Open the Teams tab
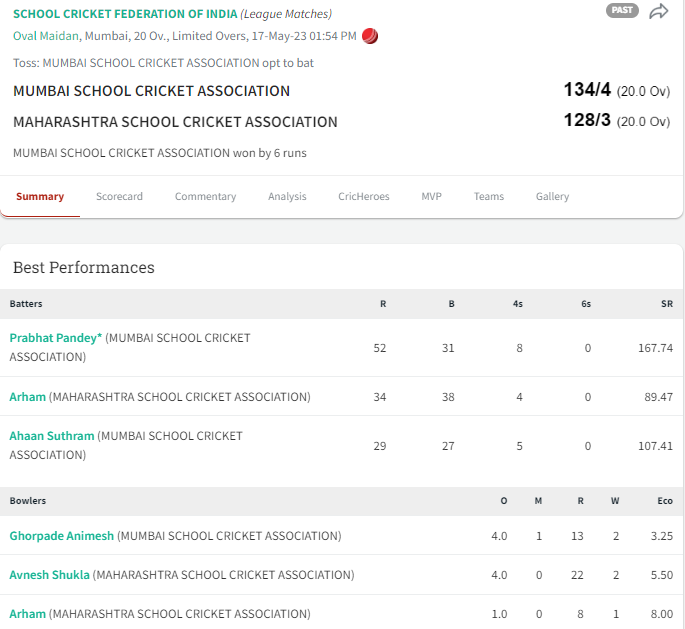 coord(489,197)
